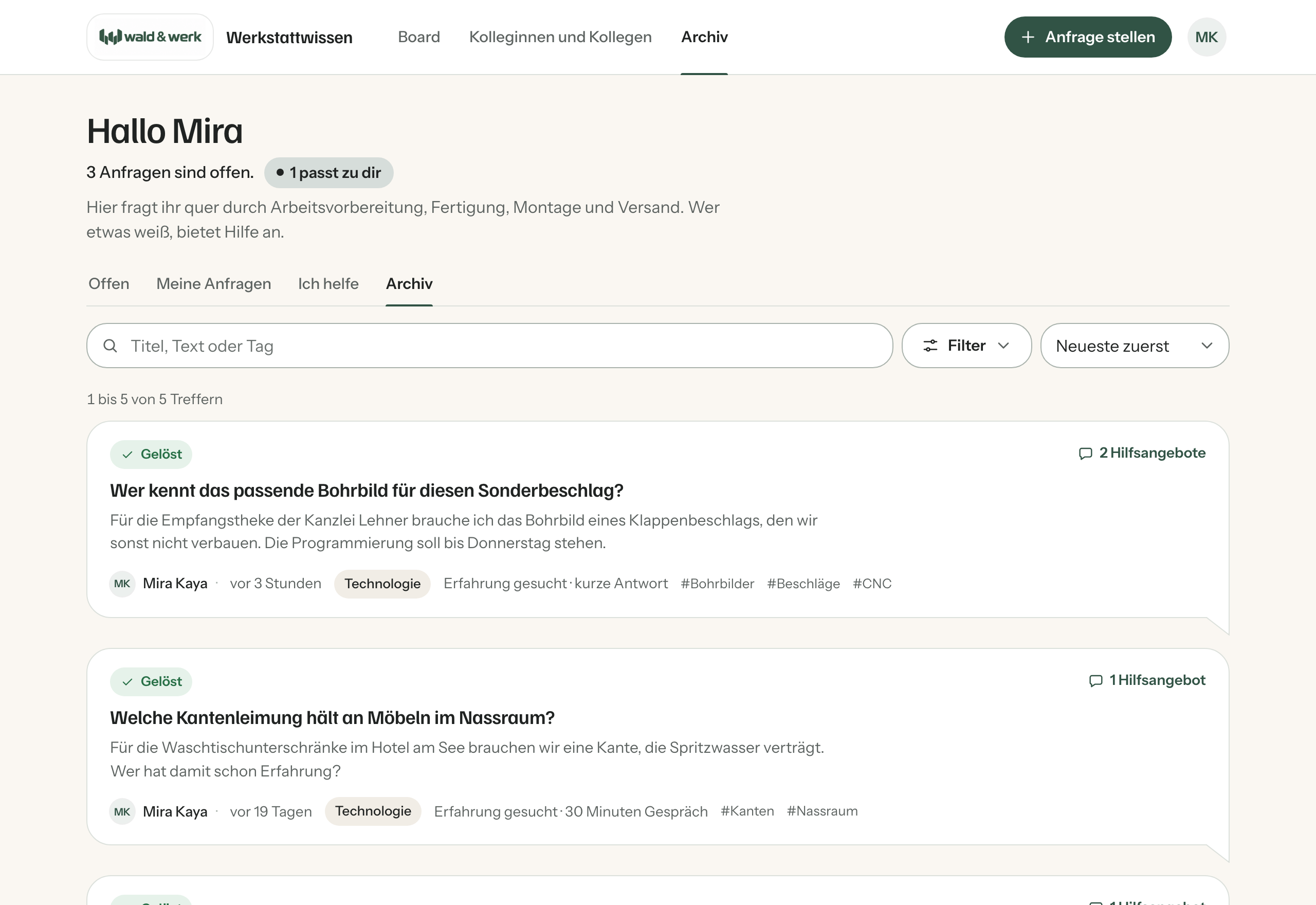The image size is (1316, 905).
Task: Open the MK user avatar menu
Action: pos(1206,37)
